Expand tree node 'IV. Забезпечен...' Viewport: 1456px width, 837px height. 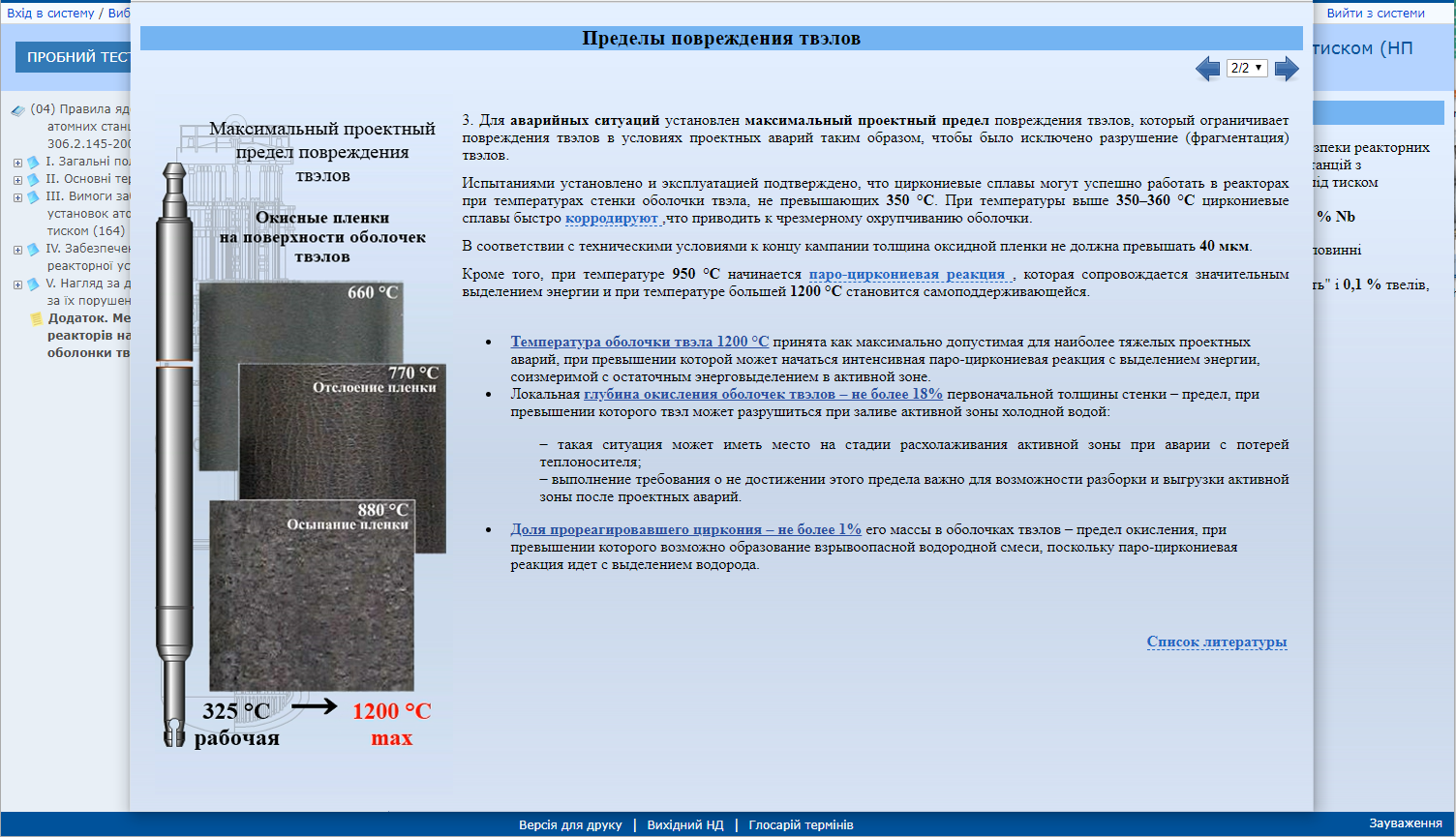[17, 250]
